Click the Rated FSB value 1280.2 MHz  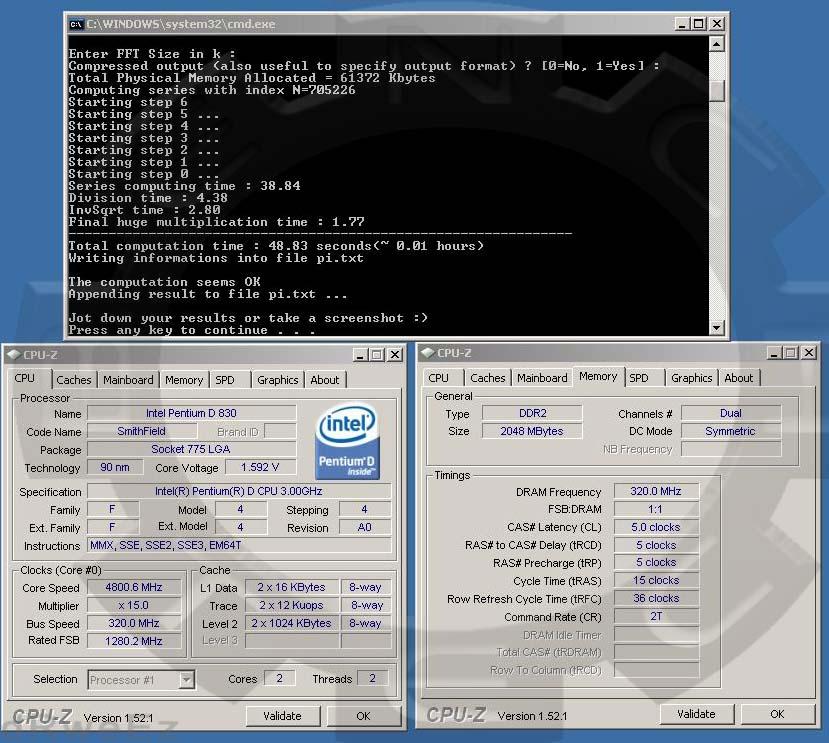[x=134, y=641]
